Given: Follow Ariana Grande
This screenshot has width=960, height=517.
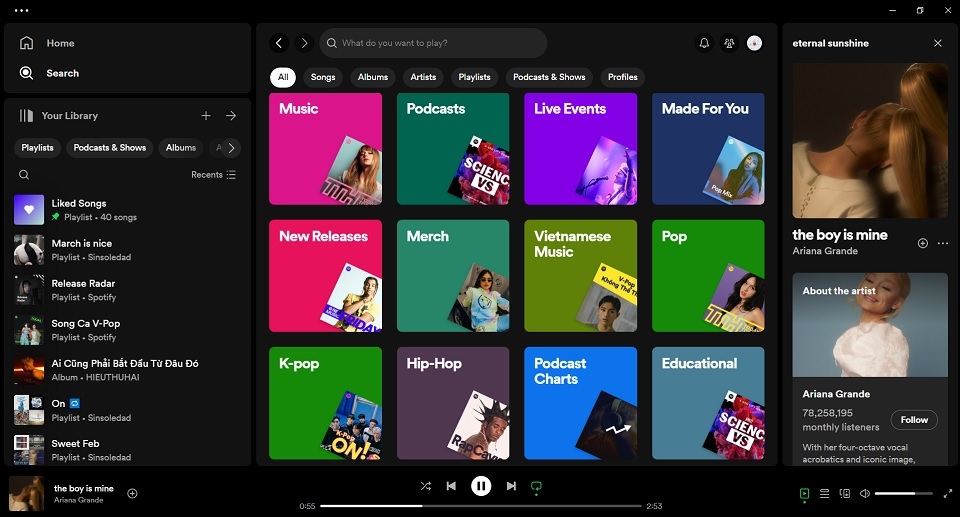Looking at the screenshot, I should (x=914, y=420).
